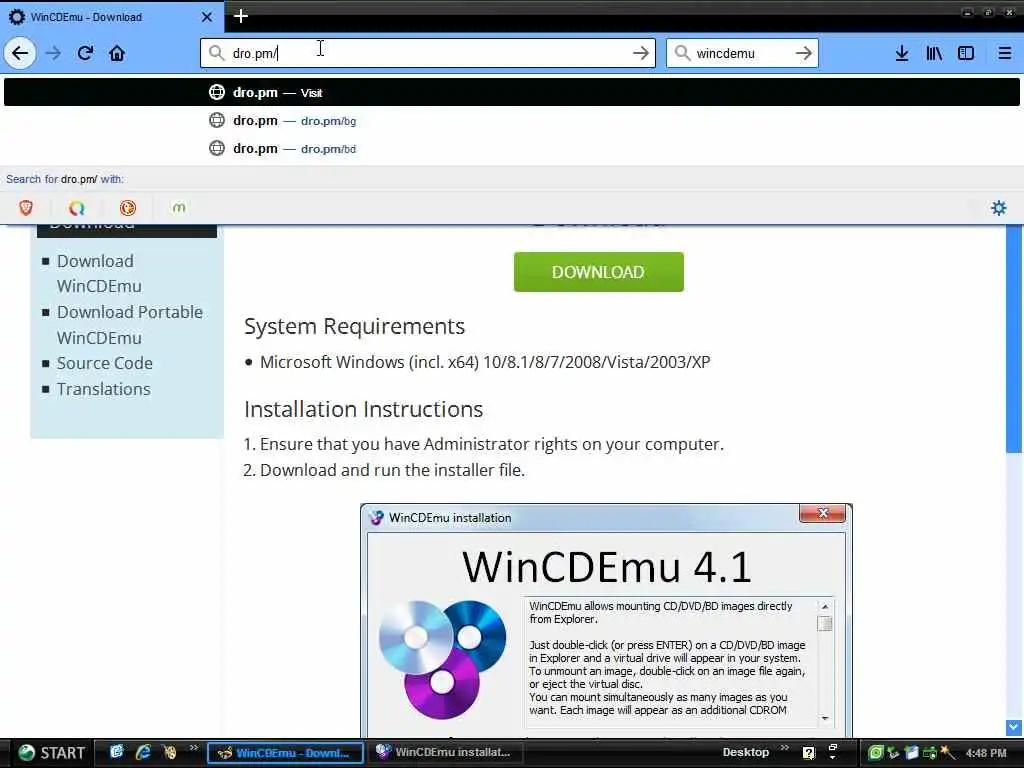Click the 'System Requirements' heading
The height and width of the screenshot is (768, 1024).
coord(355,326)
